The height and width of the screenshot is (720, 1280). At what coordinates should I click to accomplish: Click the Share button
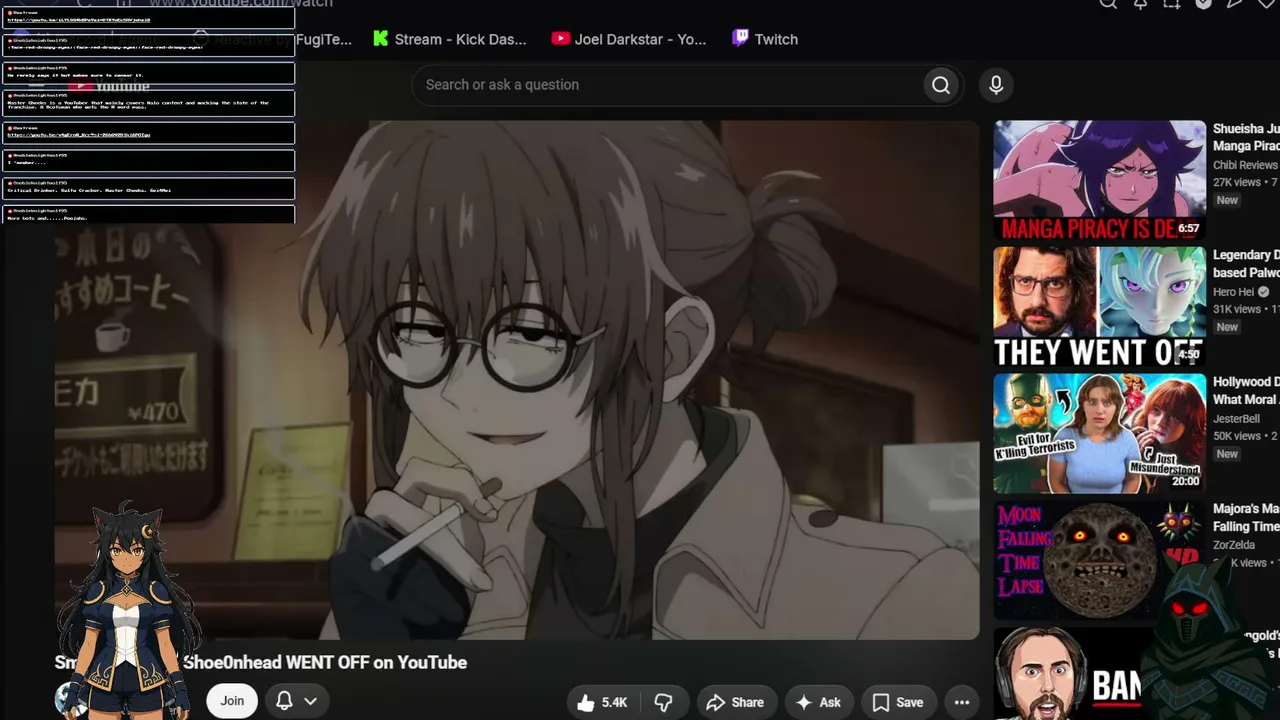(x=735, y=702)
